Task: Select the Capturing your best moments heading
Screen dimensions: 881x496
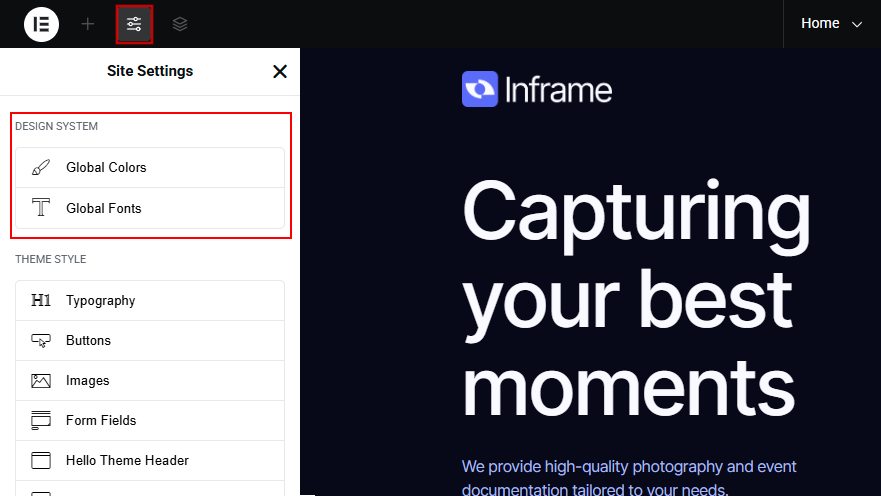Action: (636, 298)
